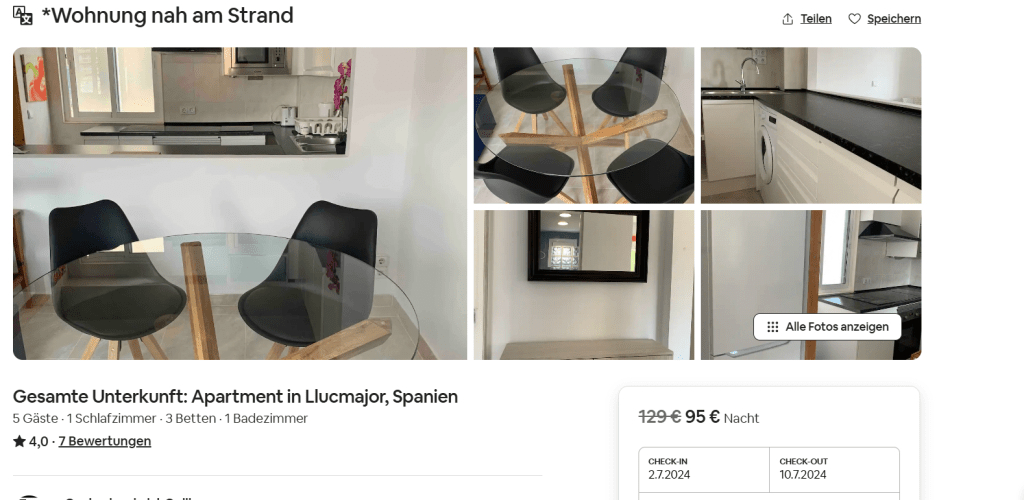The image size is (1024, 500).
Task: Select the Check-in date field
Action: tap(704, 469)
